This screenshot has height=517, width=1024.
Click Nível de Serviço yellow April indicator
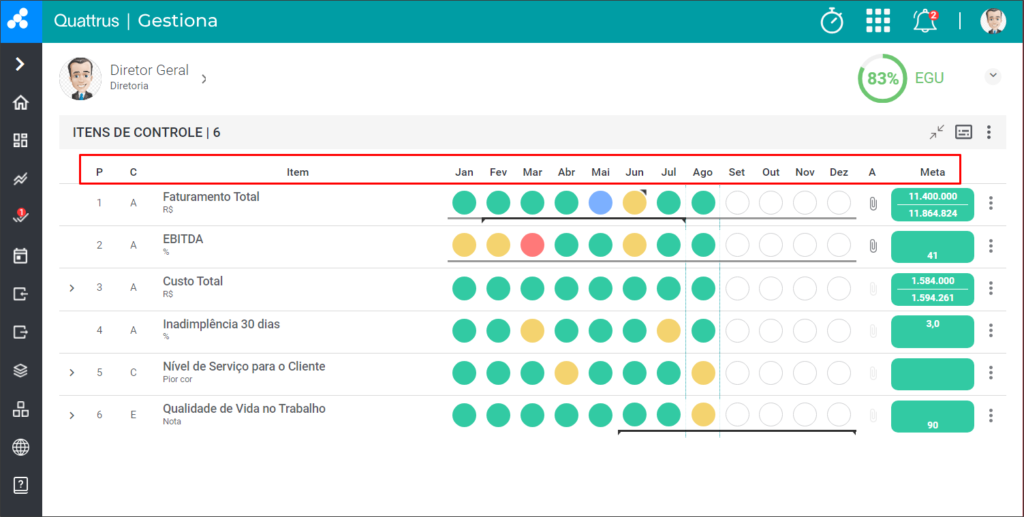(x=566, y=373)
